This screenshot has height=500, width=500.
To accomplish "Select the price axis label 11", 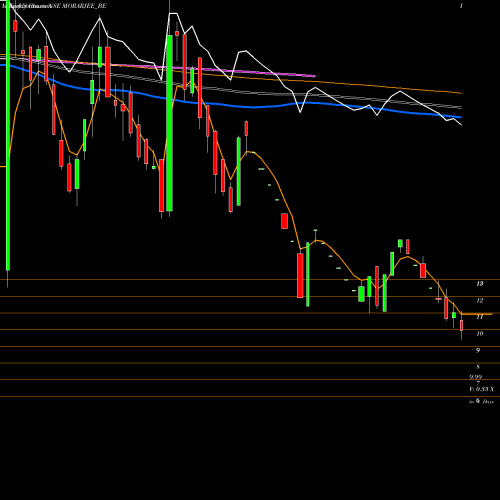I will tap(480, 317).
